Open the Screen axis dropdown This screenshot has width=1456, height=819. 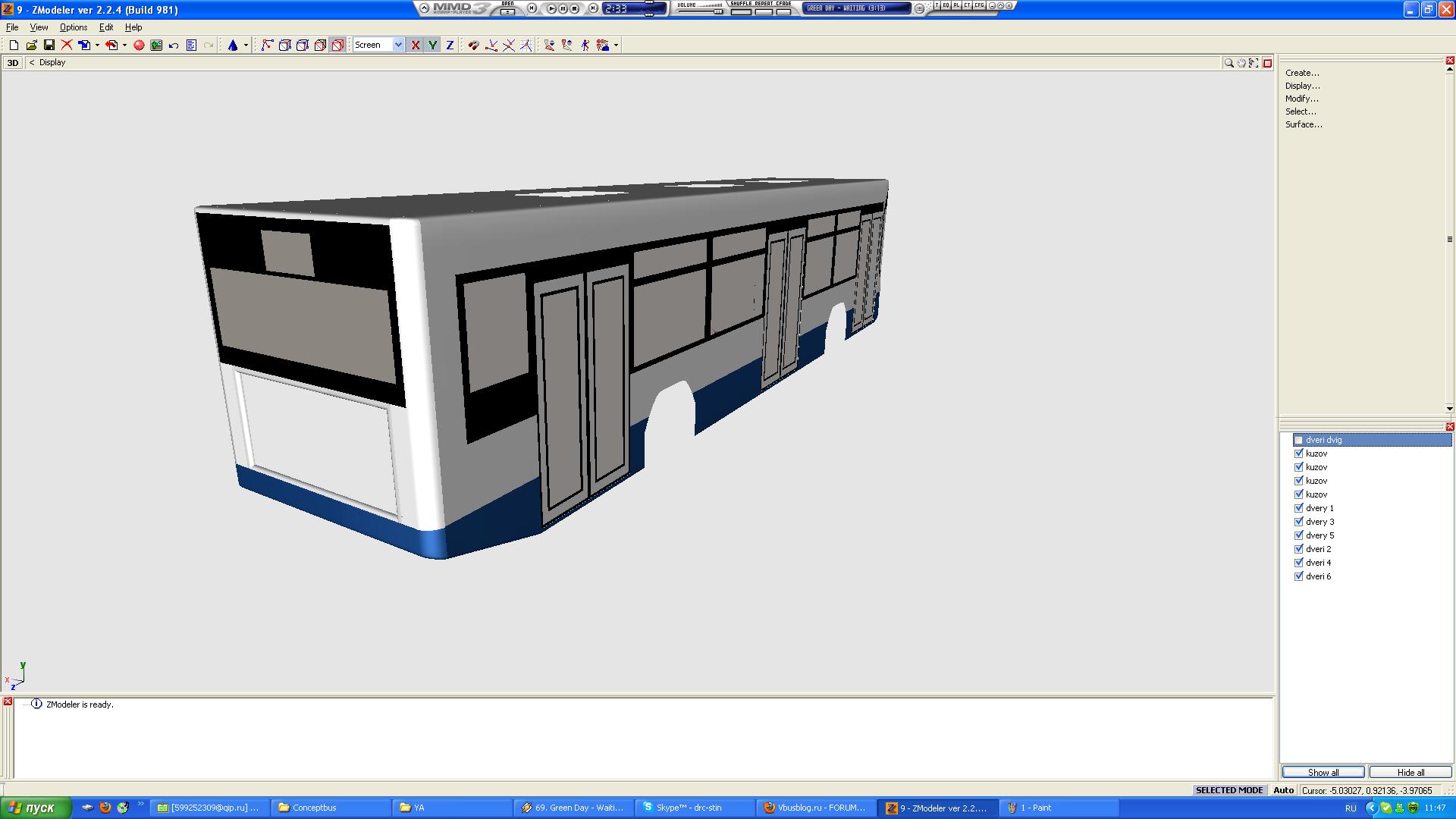click(397, 45)
